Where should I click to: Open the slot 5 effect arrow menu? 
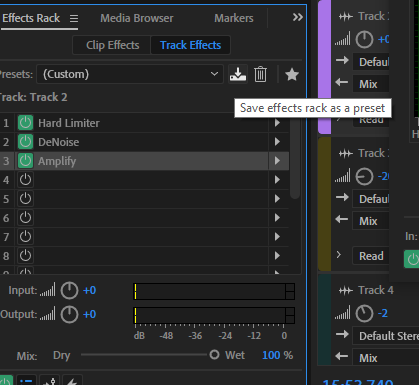pos(277,199)
